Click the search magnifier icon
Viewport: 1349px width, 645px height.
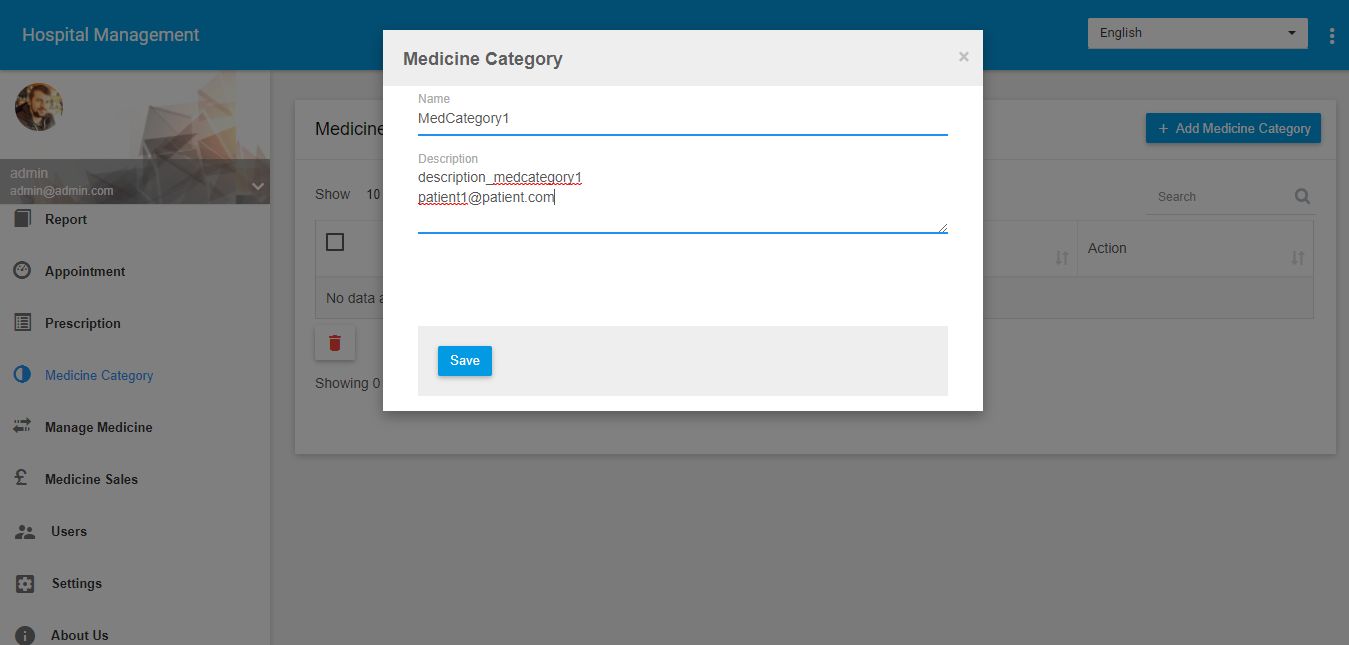(x=1302, y=196)
